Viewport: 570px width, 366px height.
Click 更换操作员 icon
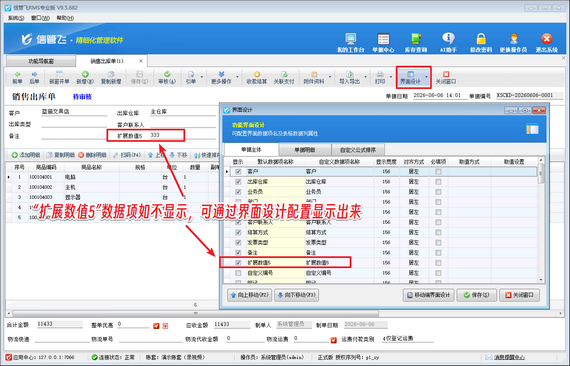tap(513, 43)
